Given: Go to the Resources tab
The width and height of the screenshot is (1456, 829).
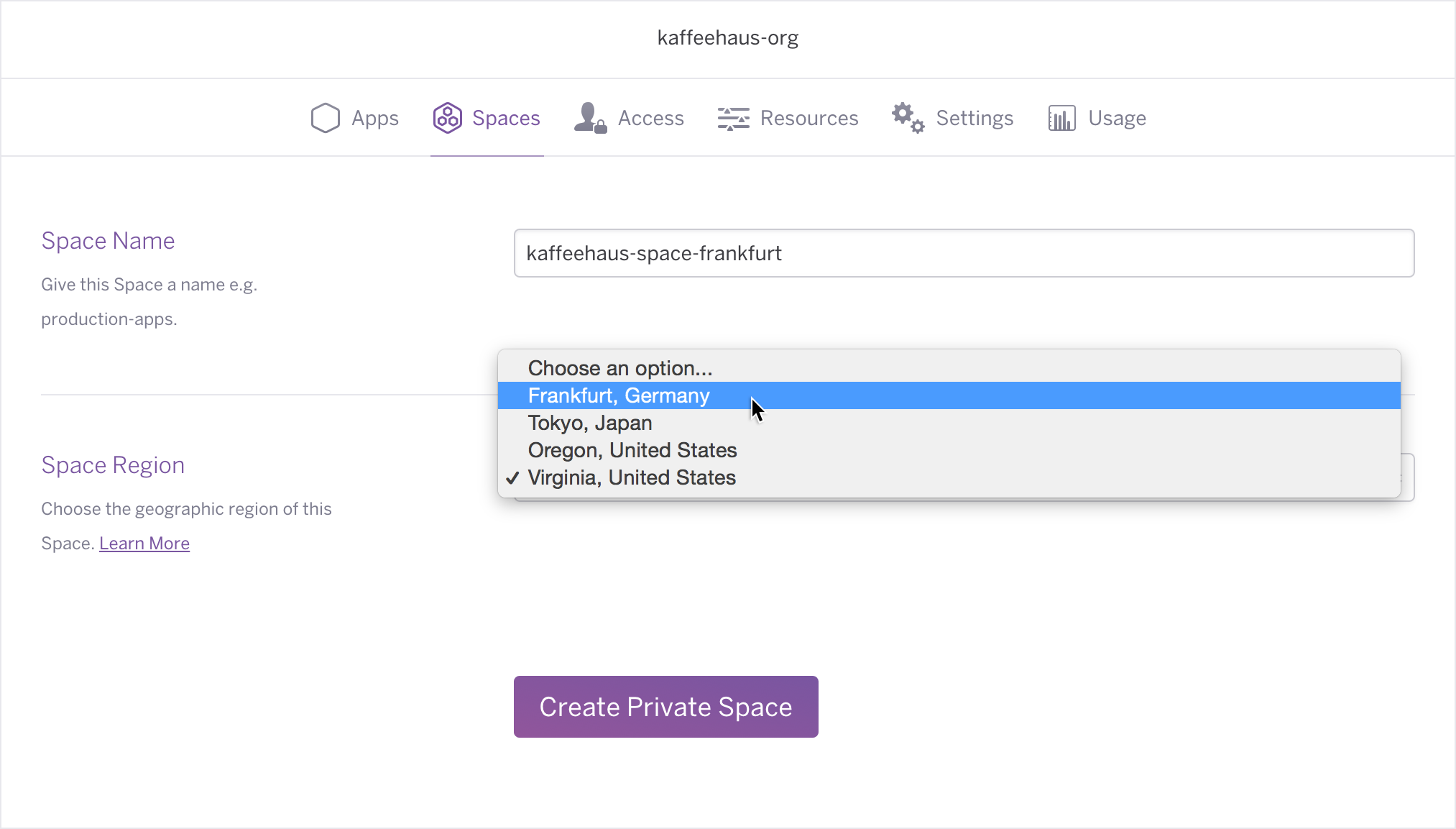Looking at the screenshot, I should [809, 118].
